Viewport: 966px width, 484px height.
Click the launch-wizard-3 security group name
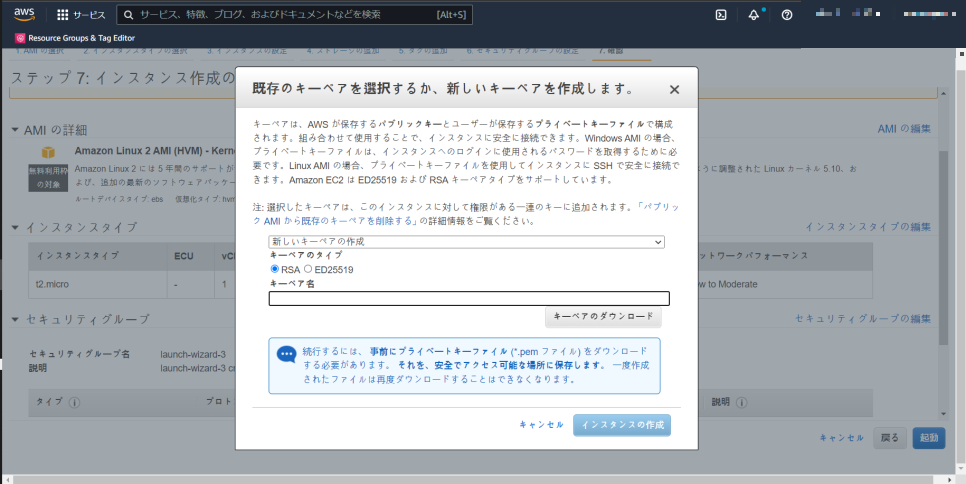click(x=193, y=355)
